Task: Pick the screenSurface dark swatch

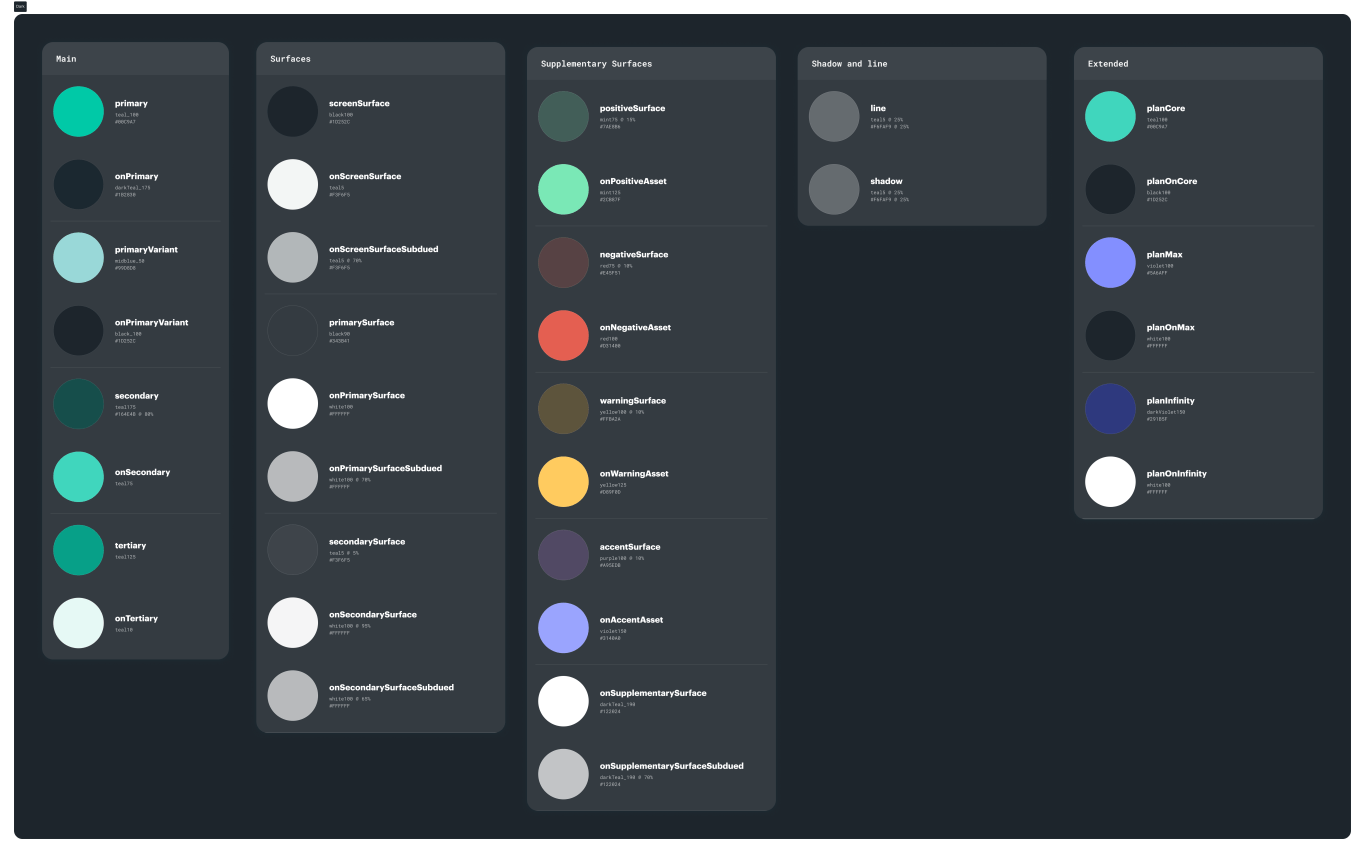Action: pyautogui.click(x=292, y=111)
